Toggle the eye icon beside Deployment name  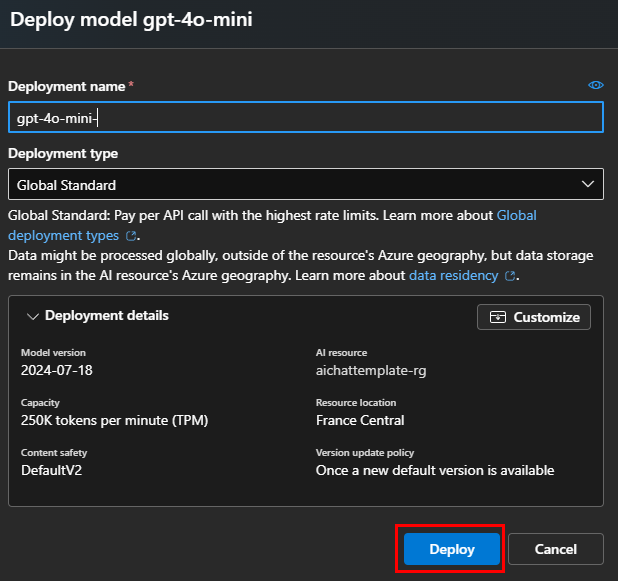pyautogui.click(x=596, y=85)
